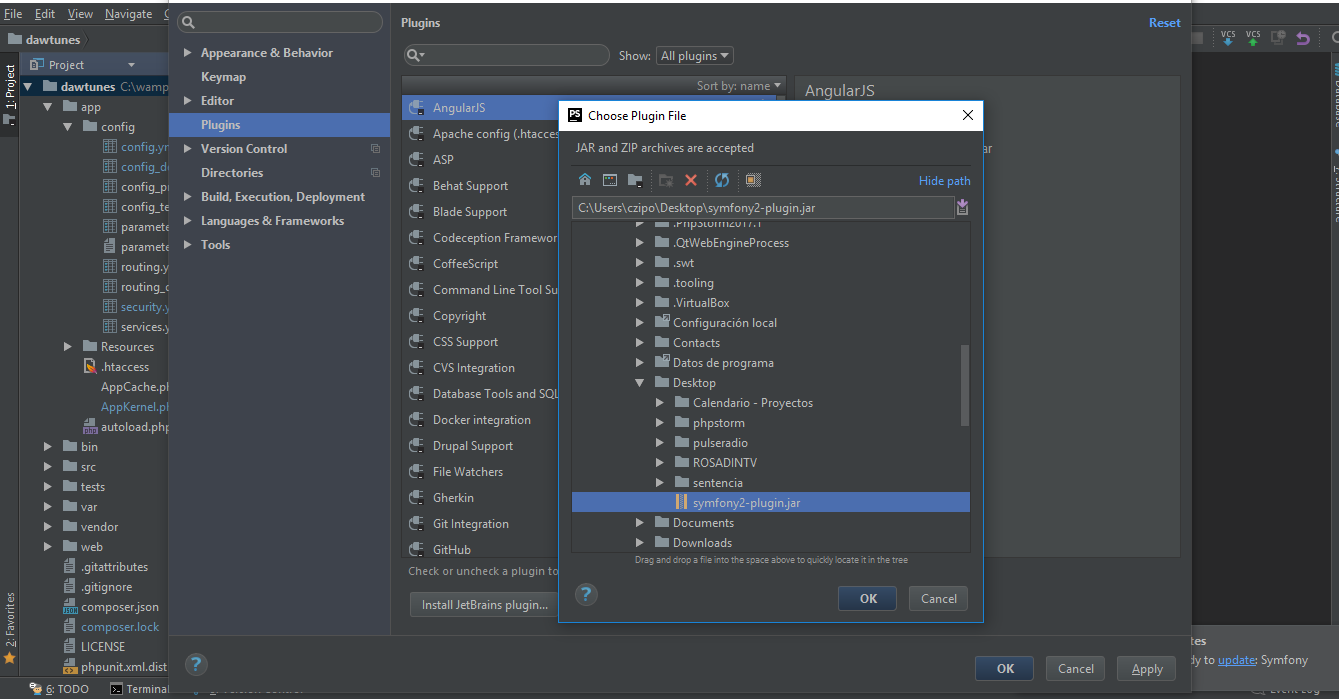Click Install JetBrains plugin button

tap(485, 604)
